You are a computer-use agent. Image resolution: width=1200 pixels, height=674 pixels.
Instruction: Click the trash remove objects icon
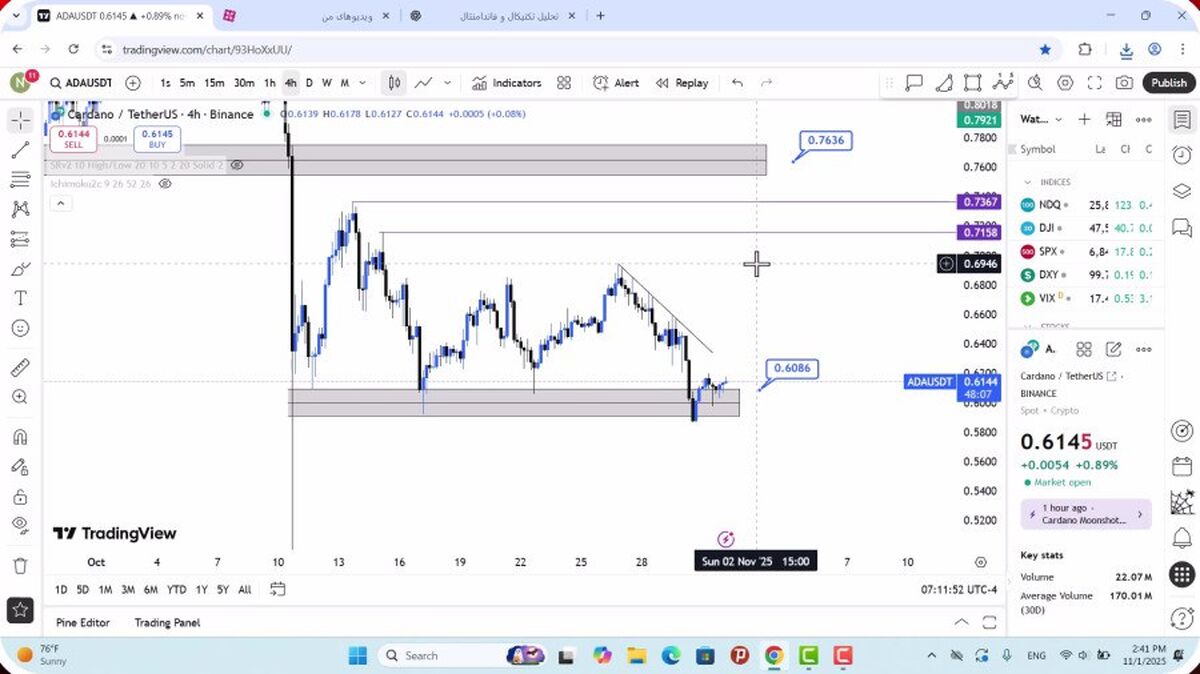(20, 566)
